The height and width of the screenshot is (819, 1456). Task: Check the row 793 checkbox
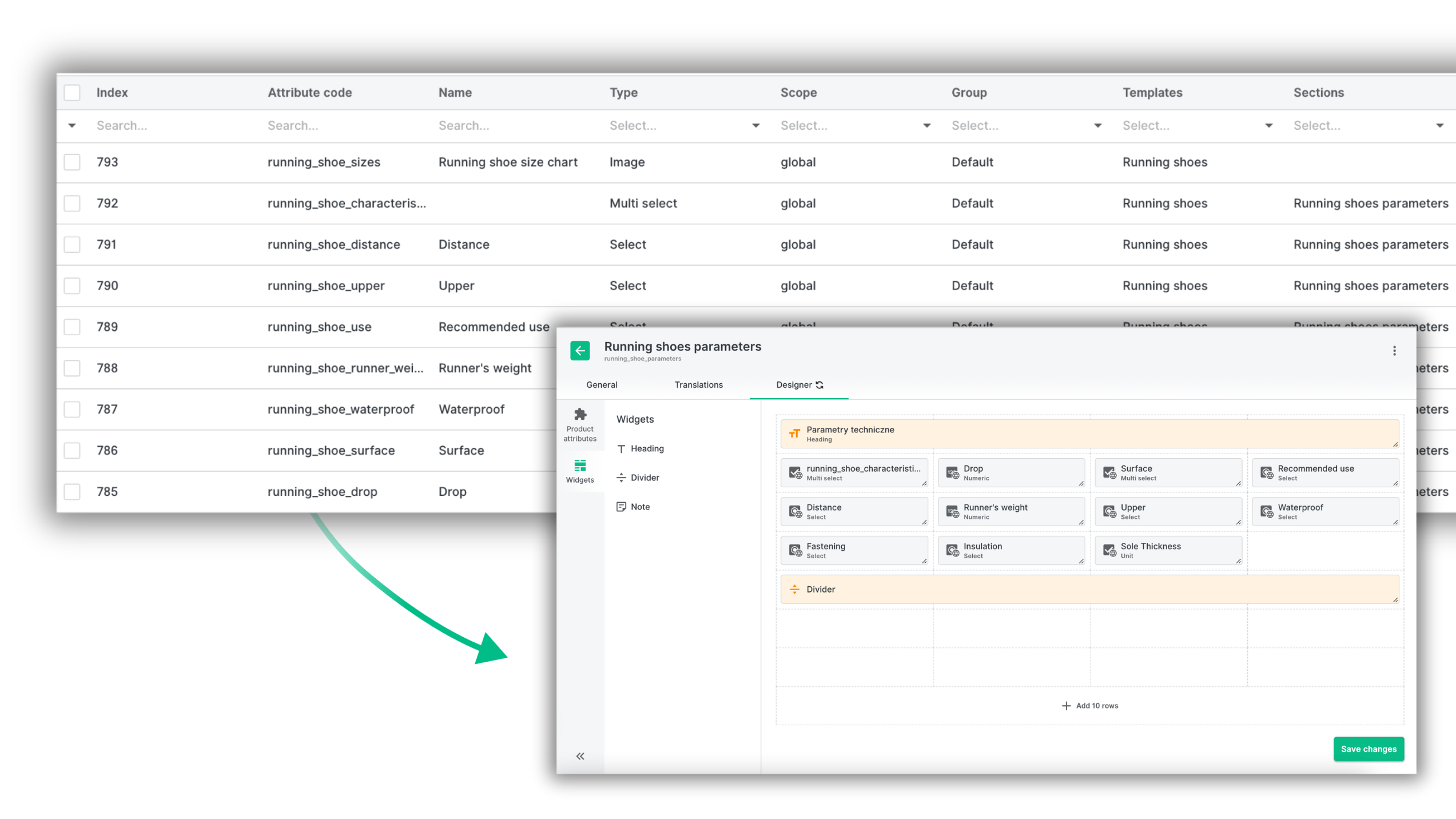[x=72, y=162]
